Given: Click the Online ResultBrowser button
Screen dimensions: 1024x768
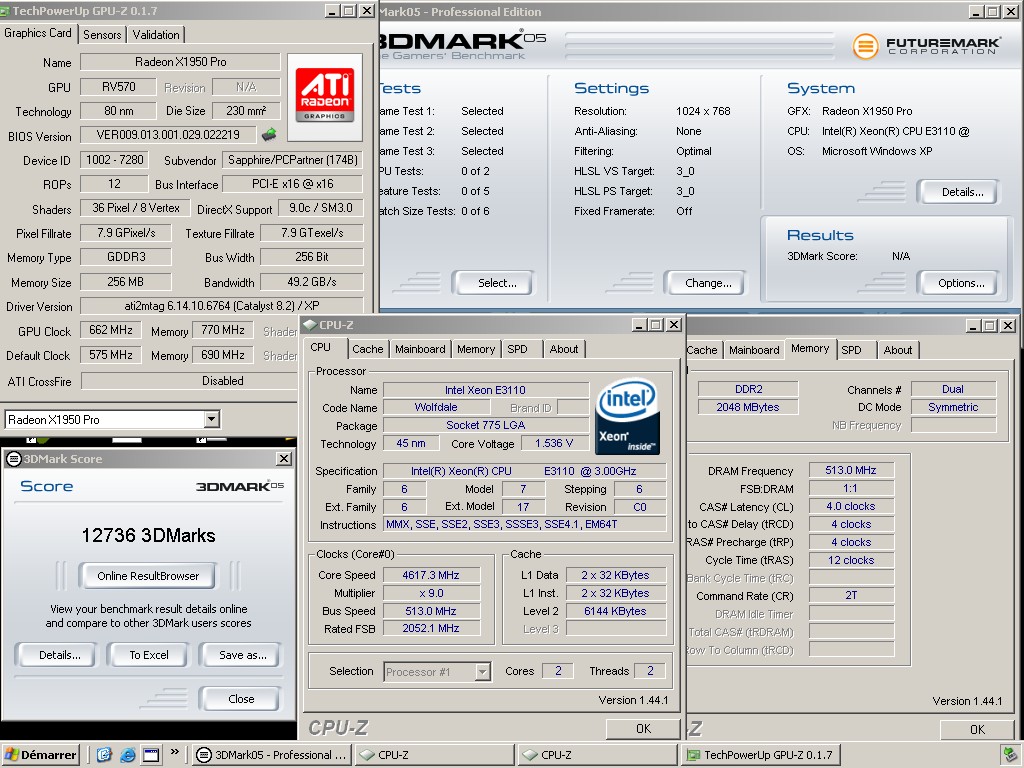Looking at the screenshot, I should 148,576.
